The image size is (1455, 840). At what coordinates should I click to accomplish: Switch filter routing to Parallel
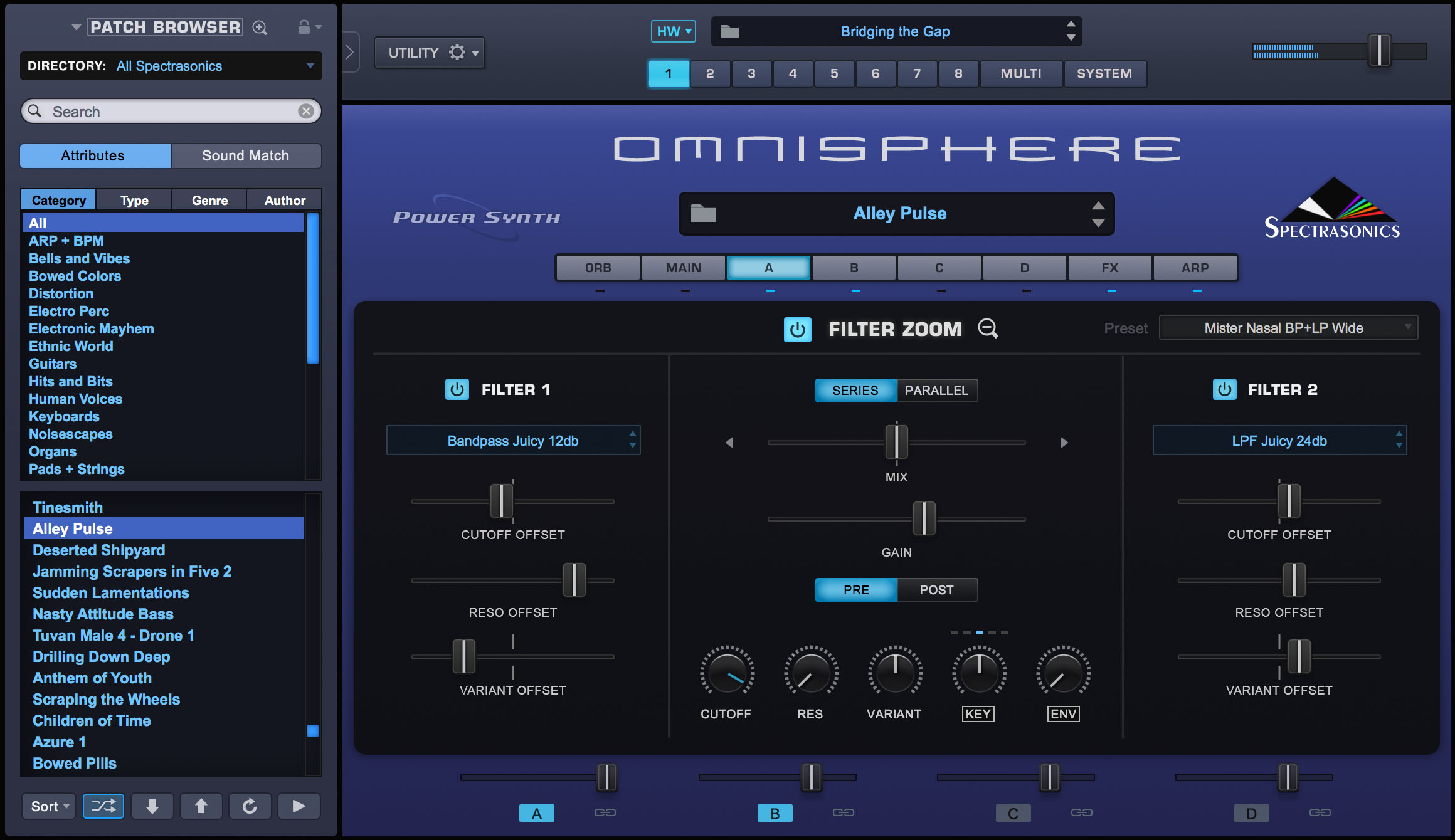coord(936,391)
